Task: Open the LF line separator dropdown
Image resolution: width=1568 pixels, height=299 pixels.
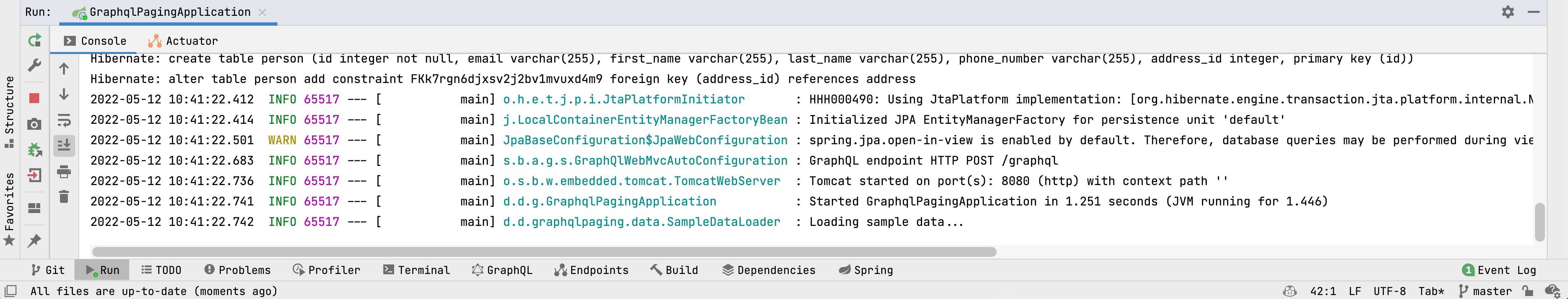Action: 1354,291
